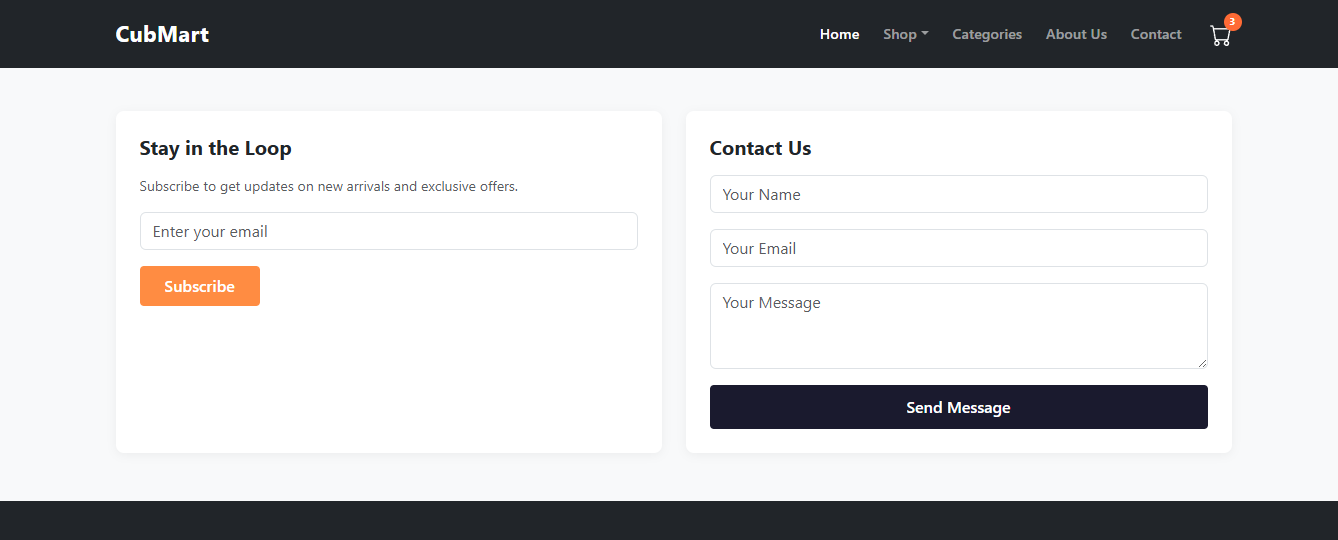Open the Contact nav link
Screen dimensions: 1338x540
1156,34
